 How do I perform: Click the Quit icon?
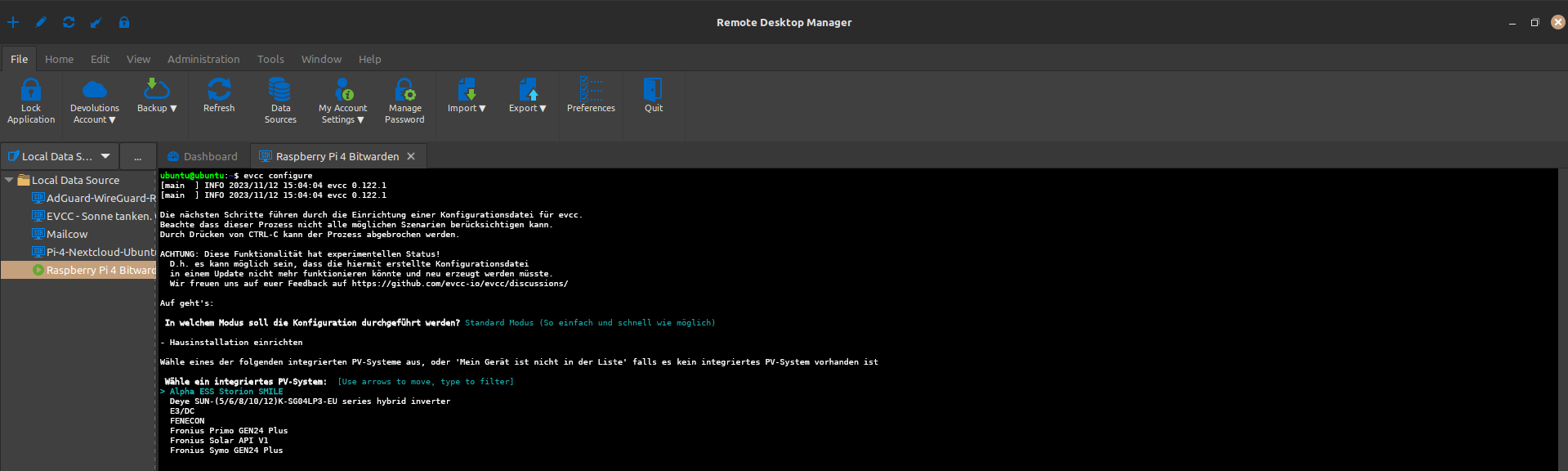(653, 89)
